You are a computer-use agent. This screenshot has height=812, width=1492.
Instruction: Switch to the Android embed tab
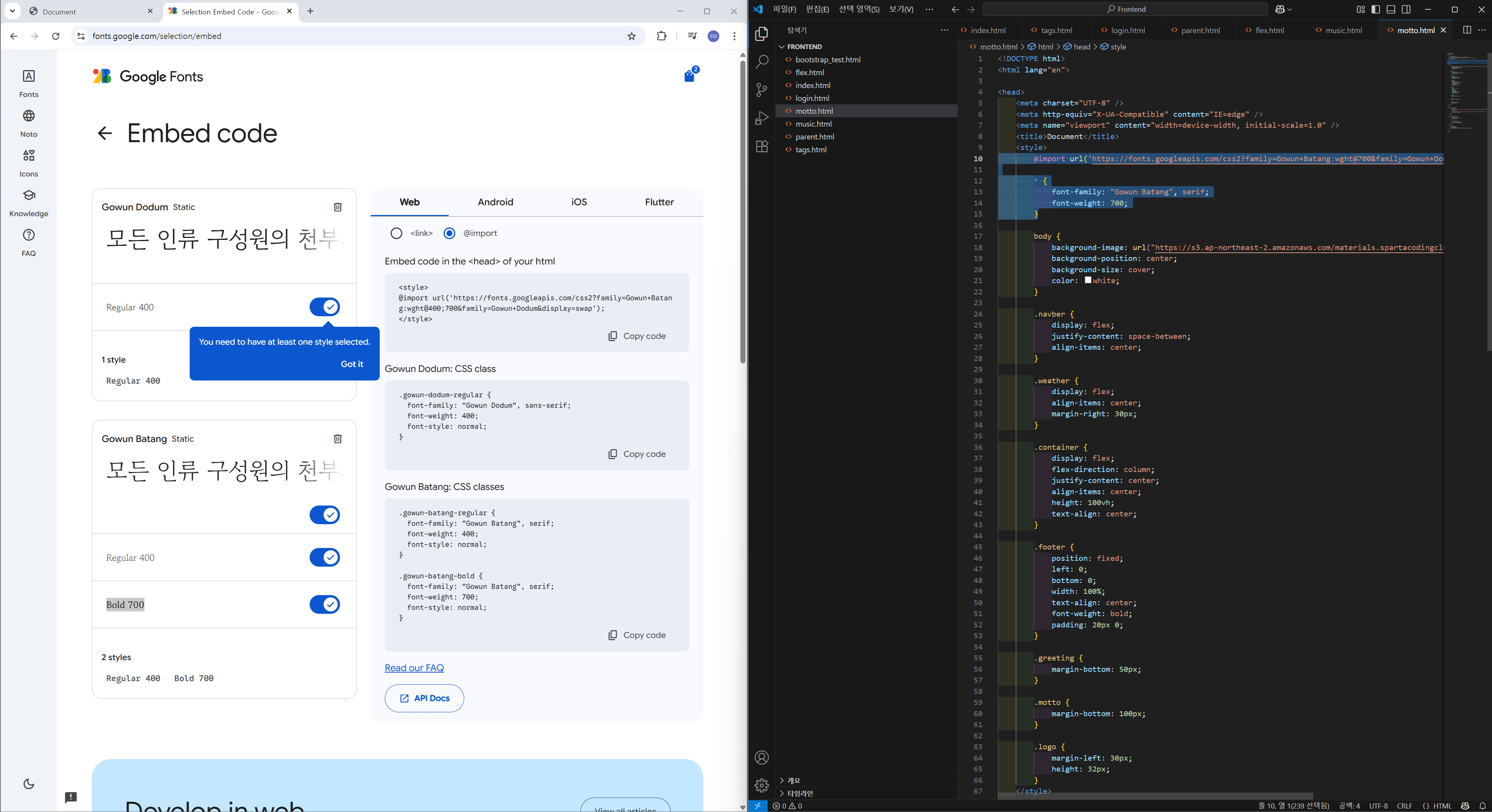[495, 202]
